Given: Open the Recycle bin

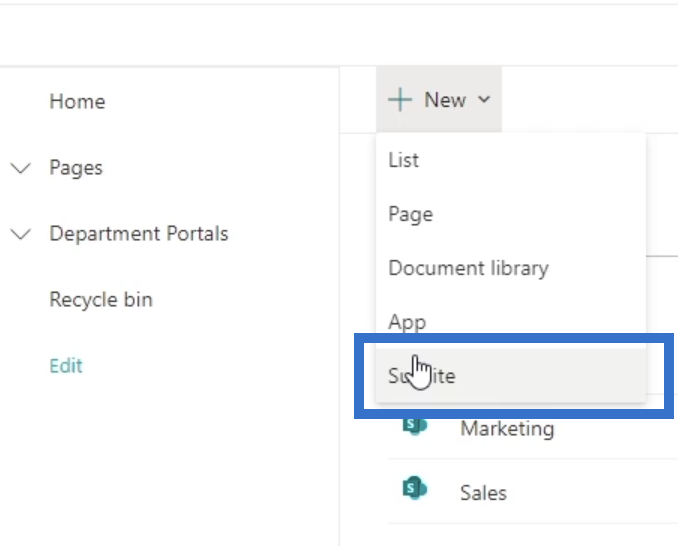Looking at the screenshot, I should click(101, 300).
